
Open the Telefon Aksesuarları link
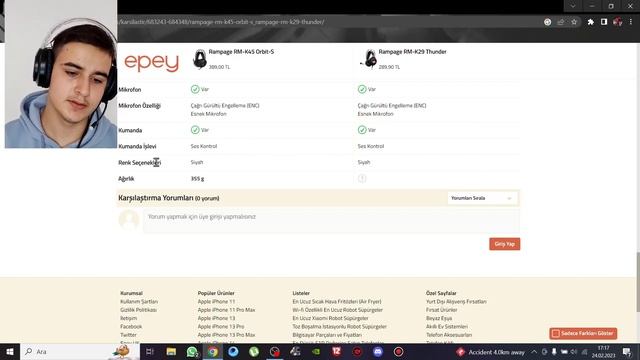[449, 335]
